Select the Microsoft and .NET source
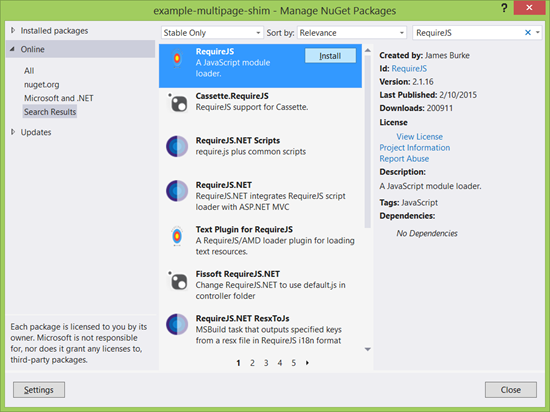The width and height of the screenshot is (550, 412). (x=59, y=98)
